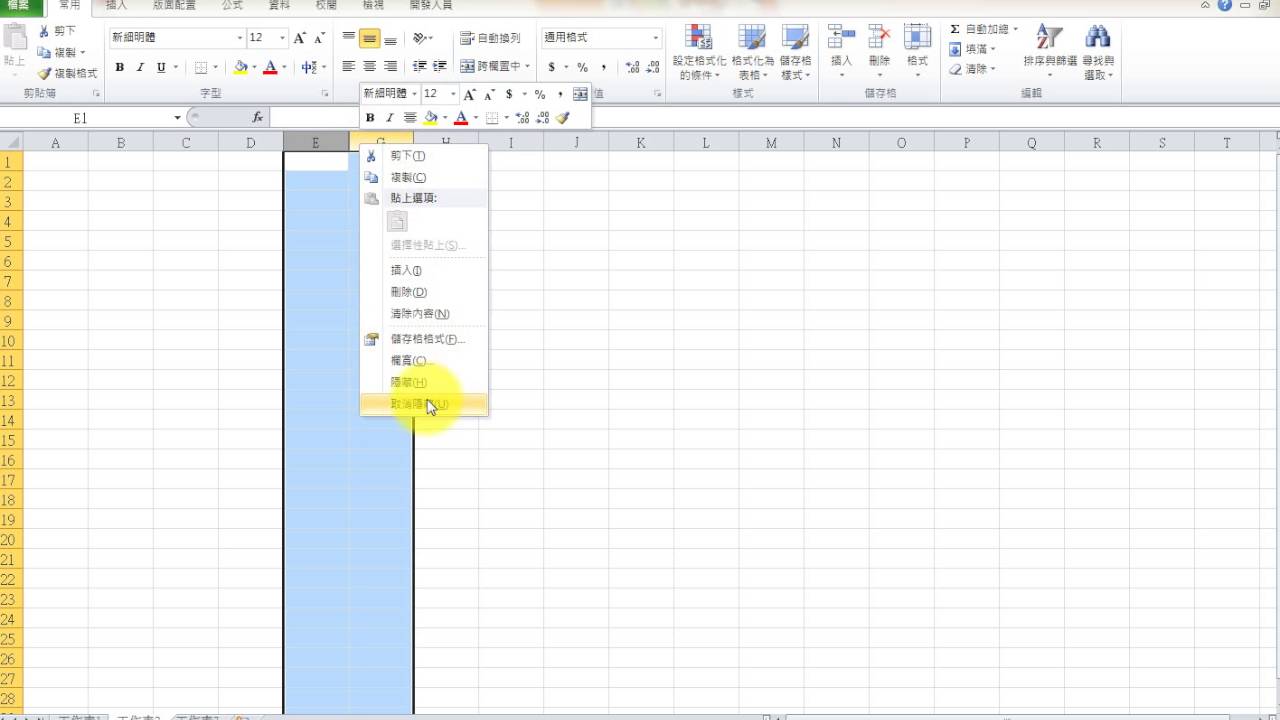Increase decimal in the mini toolbar
The height and width of the screenshot is (720, 1280).
pyautogui.click(x=522, y=118)
